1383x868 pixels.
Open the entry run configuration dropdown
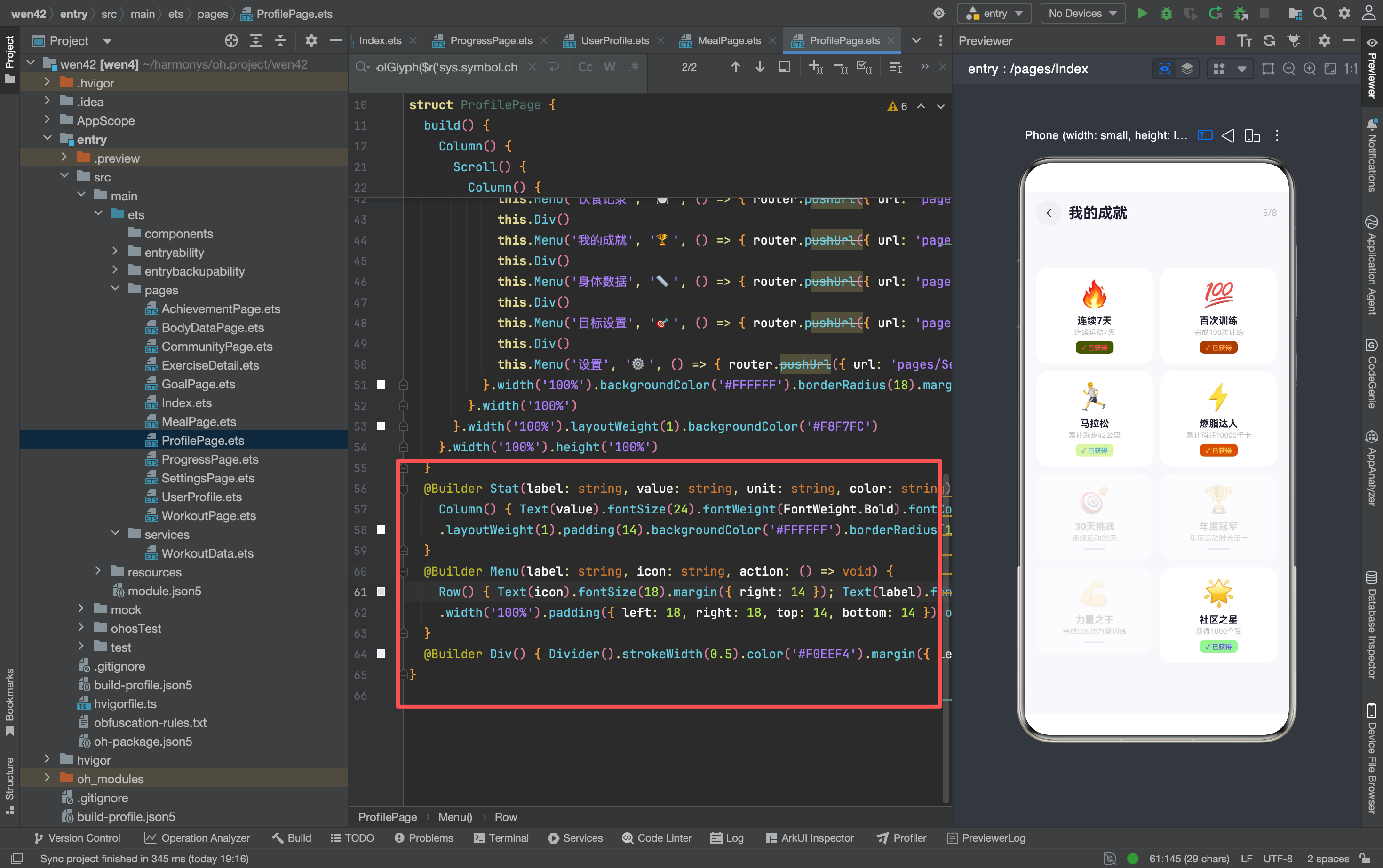click(995, 13)
